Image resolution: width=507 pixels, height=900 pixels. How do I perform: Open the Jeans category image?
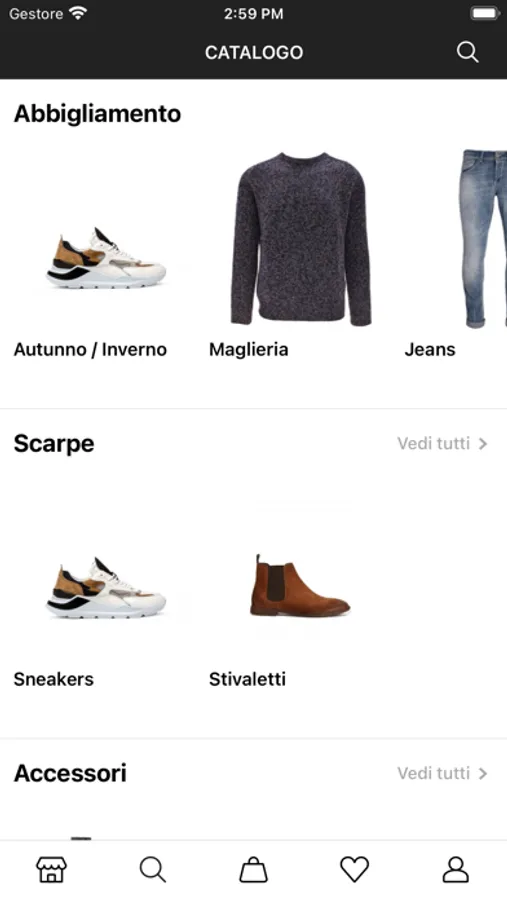[x=483, y=239]
